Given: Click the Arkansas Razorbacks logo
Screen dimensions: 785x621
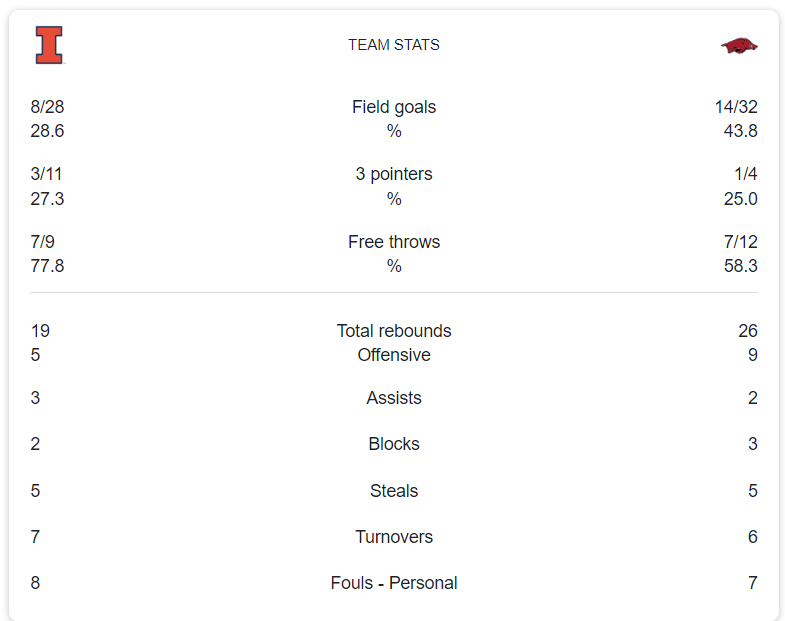Looking at the screenshot, I should point(739,45).
